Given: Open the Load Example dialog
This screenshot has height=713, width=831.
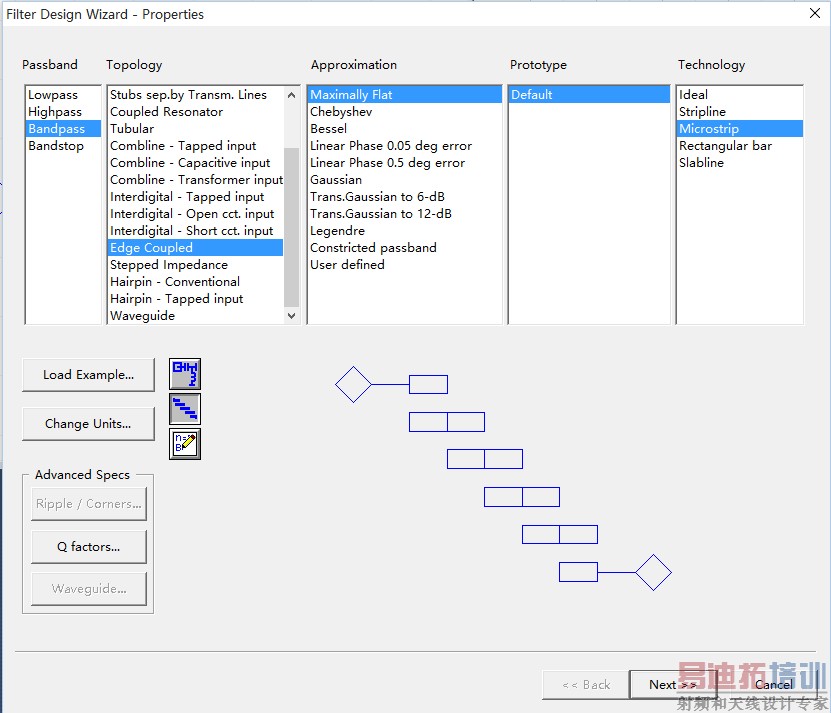Looking at the screenshot, I should click(x=89, y=375).
